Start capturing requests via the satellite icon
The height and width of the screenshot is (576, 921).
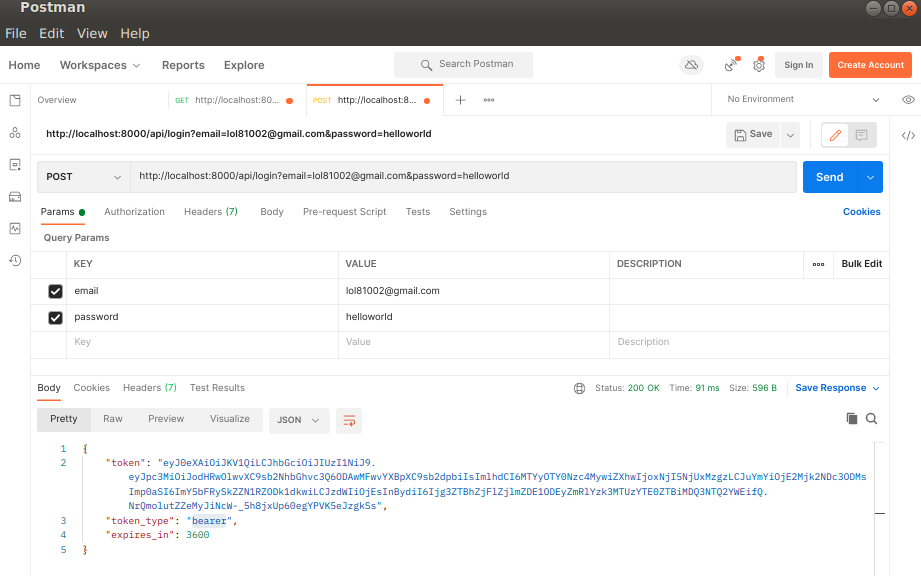click(x=729, y=64)
